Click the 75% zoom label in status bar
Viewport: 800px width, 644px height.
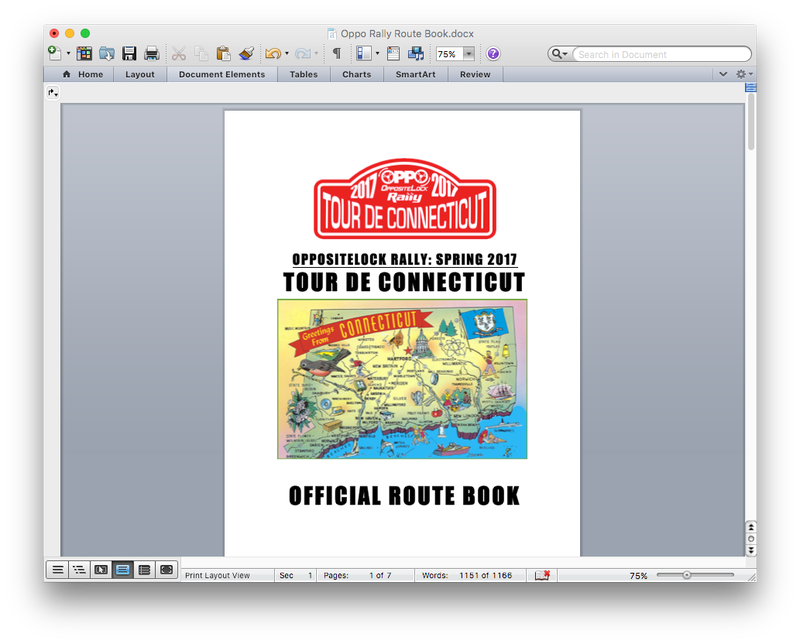click(638, 576)
